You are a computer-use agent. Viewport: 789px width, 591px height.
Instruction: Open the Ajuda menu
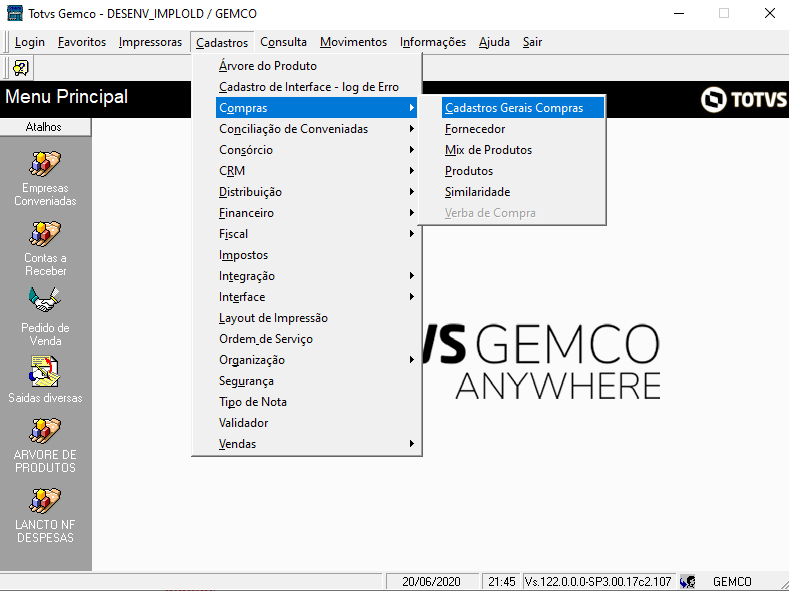pos(494,42)
